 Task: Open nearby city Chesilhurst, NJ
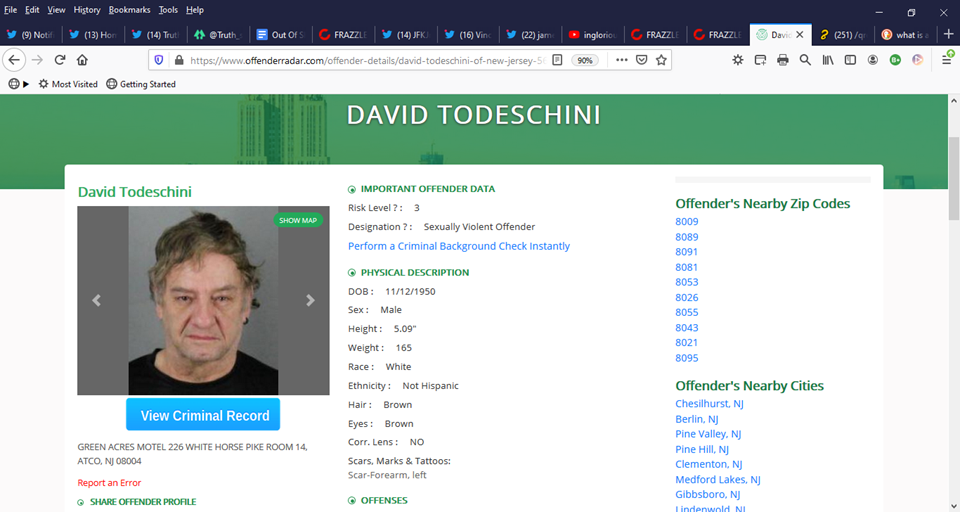710,404
